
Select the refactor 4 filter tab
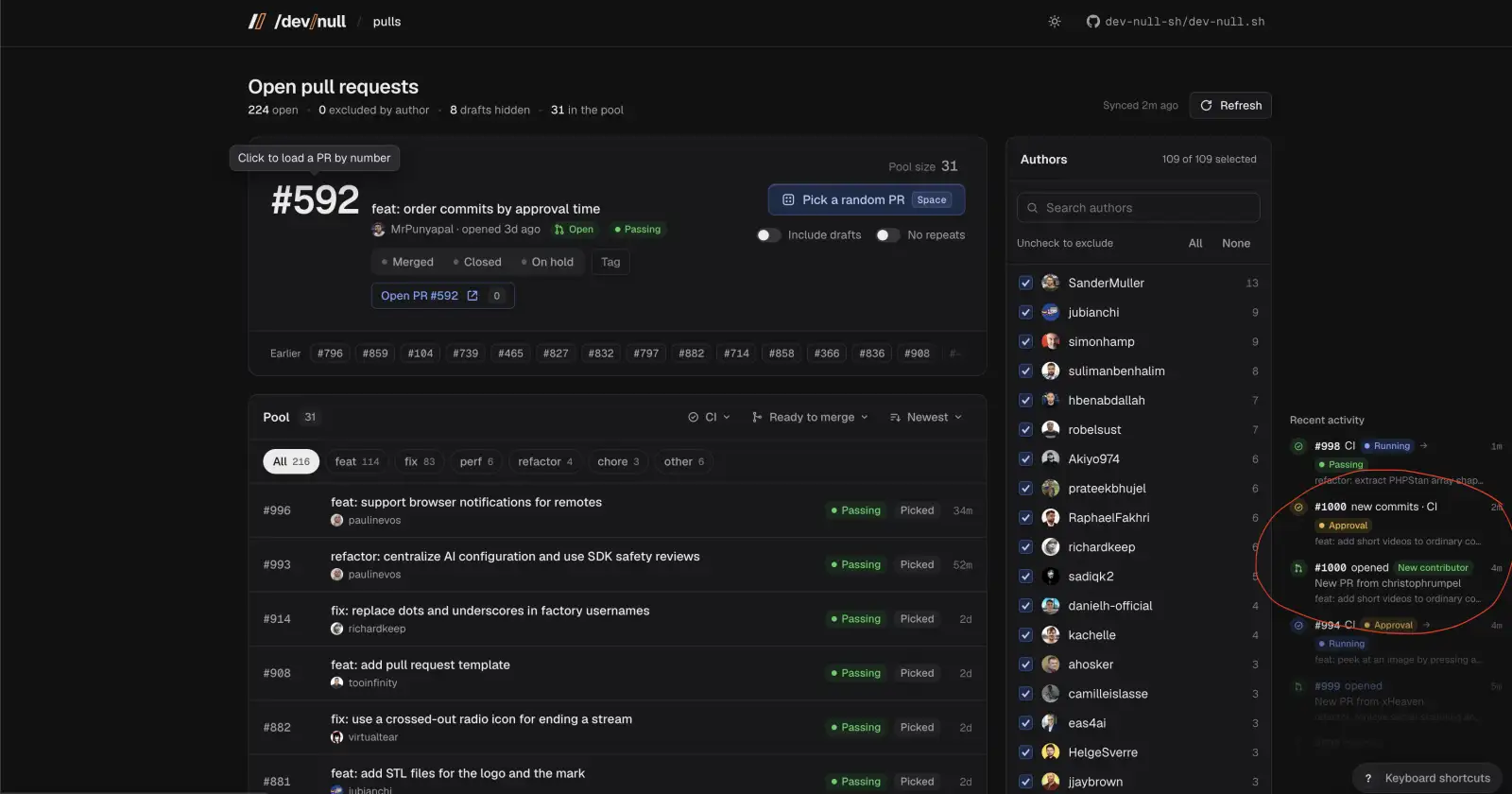tap(545, 461)
